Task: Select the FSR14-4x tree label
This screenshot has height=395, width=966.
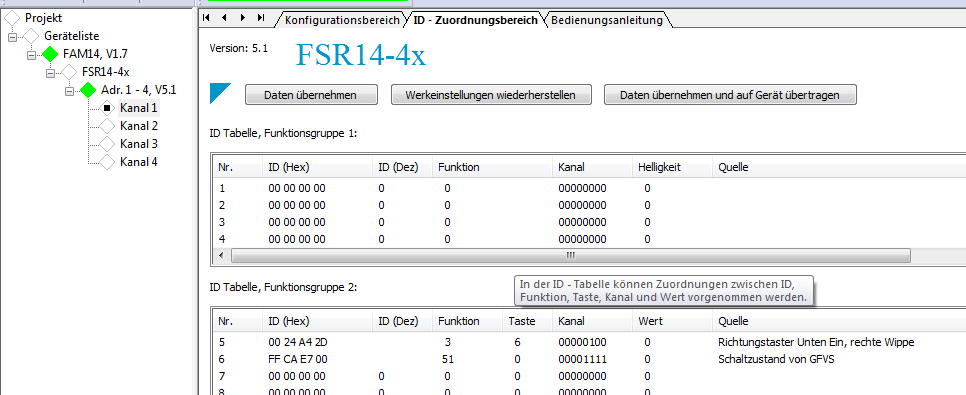Action: coord(105,72)
